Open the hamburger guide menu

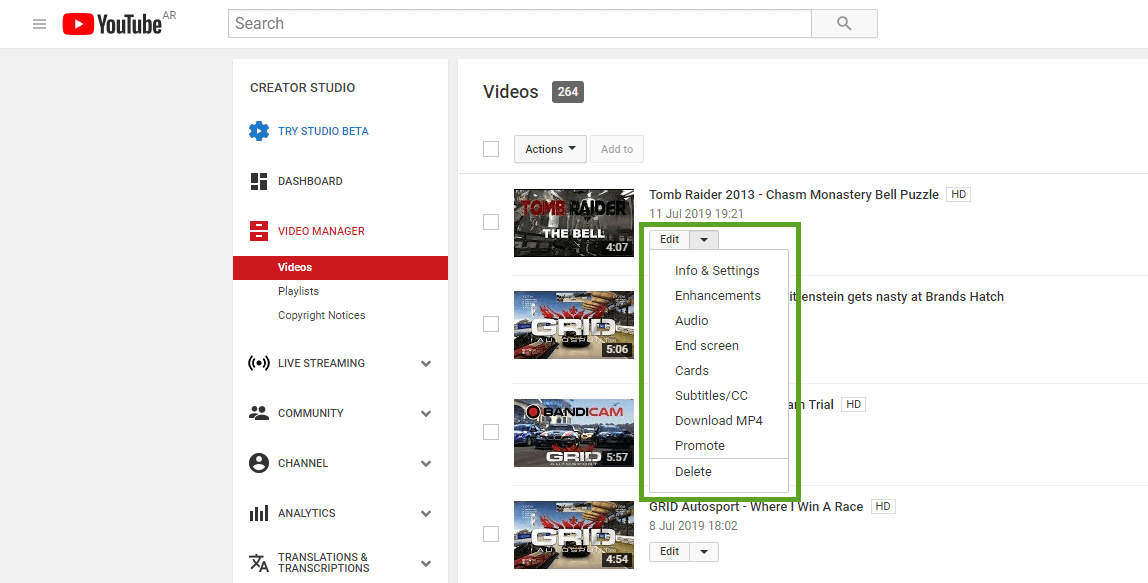tap(40, 24)
